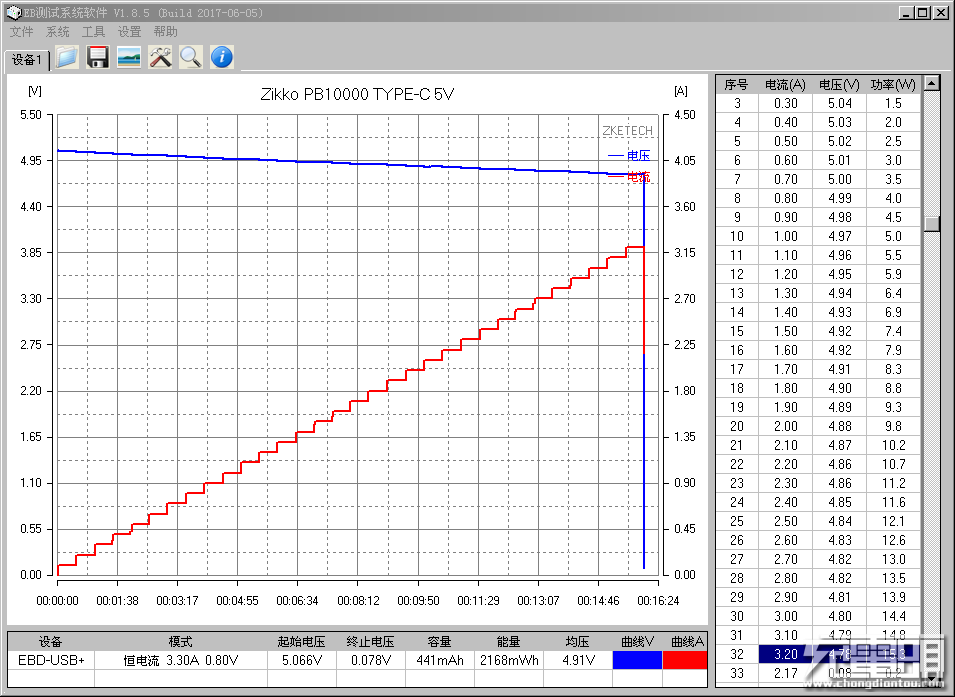The height and width of the screenshot is (697, 955).
Task: Open the blue info icon
Action: (x=222, y=57)
